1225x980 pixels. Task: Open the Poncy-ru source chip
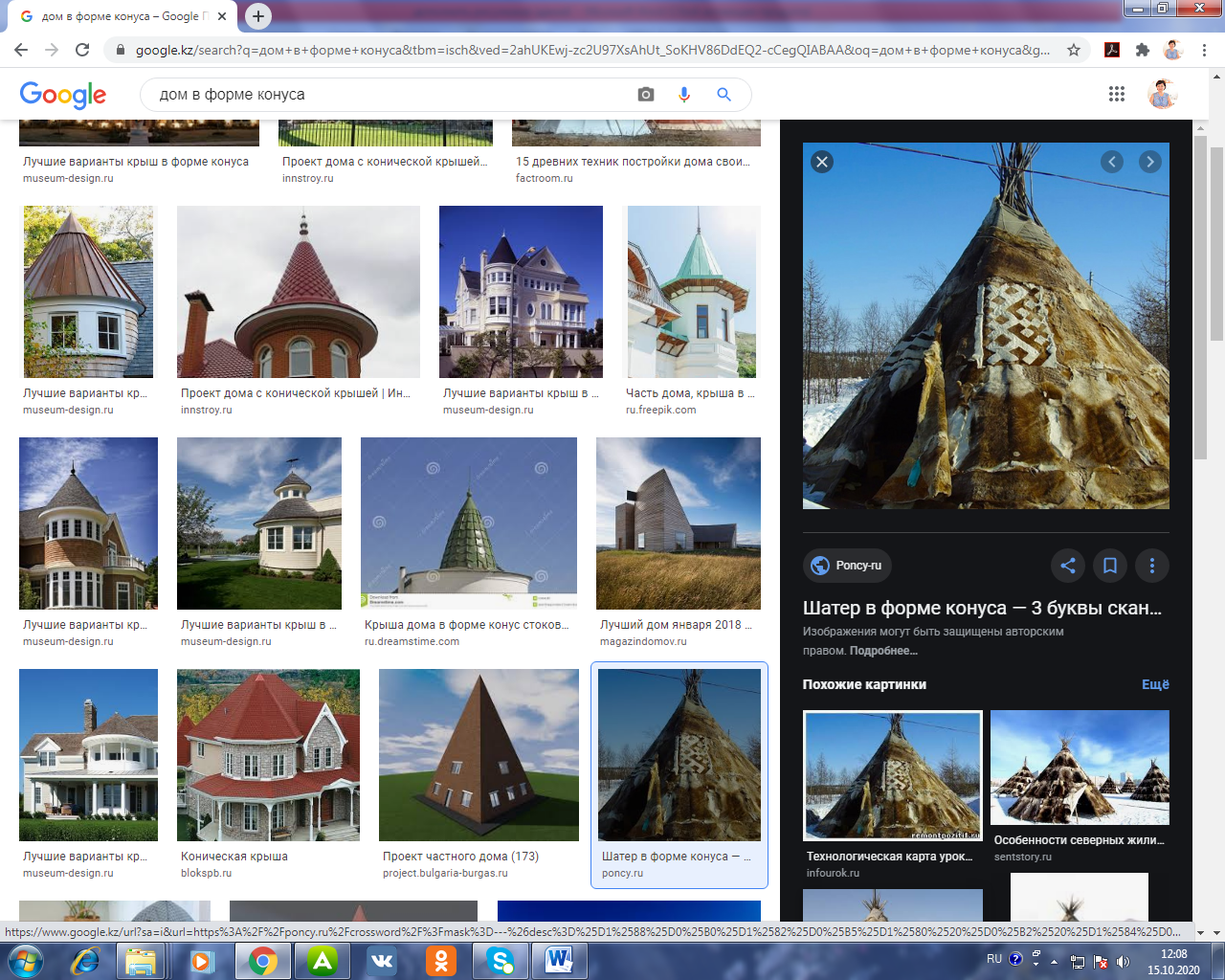847,566
